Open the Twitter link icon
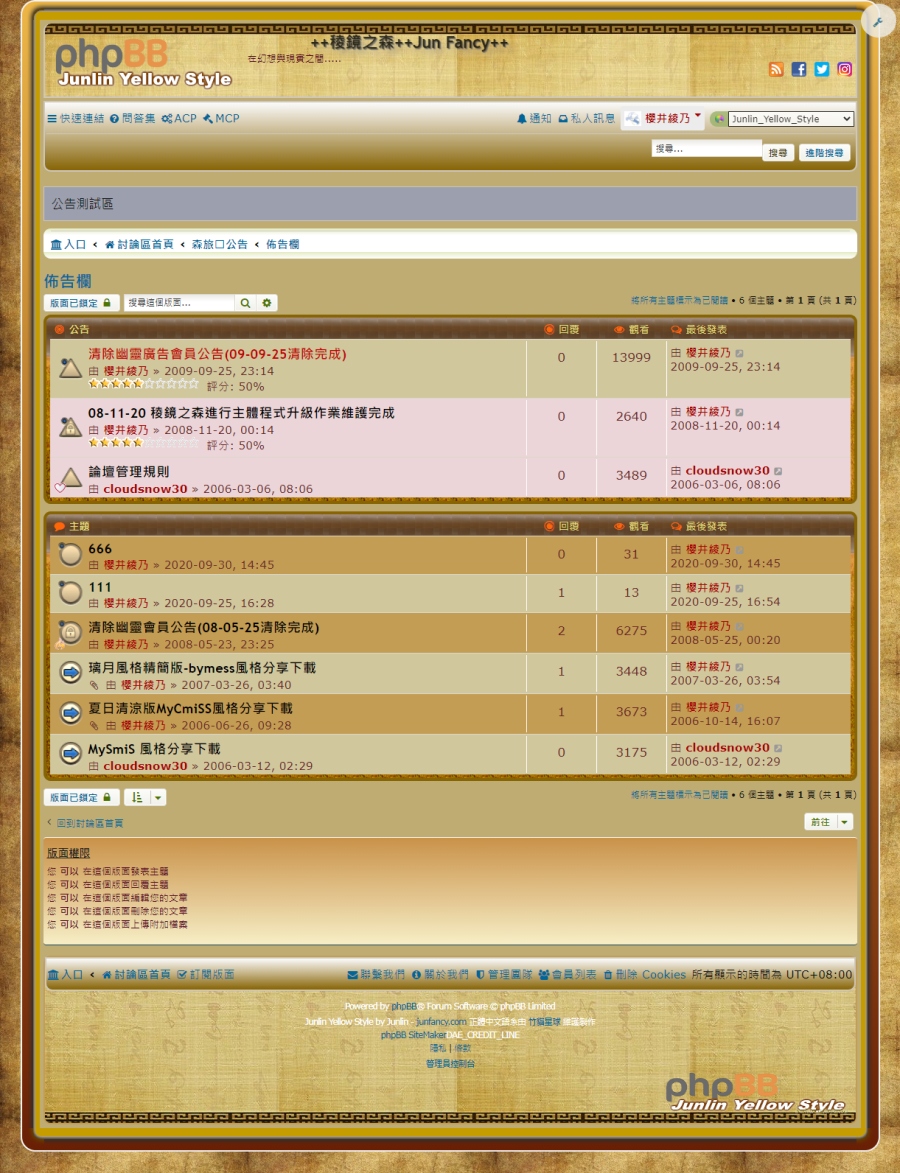This screenshot has height=1173, width=900. pos(822,69)
